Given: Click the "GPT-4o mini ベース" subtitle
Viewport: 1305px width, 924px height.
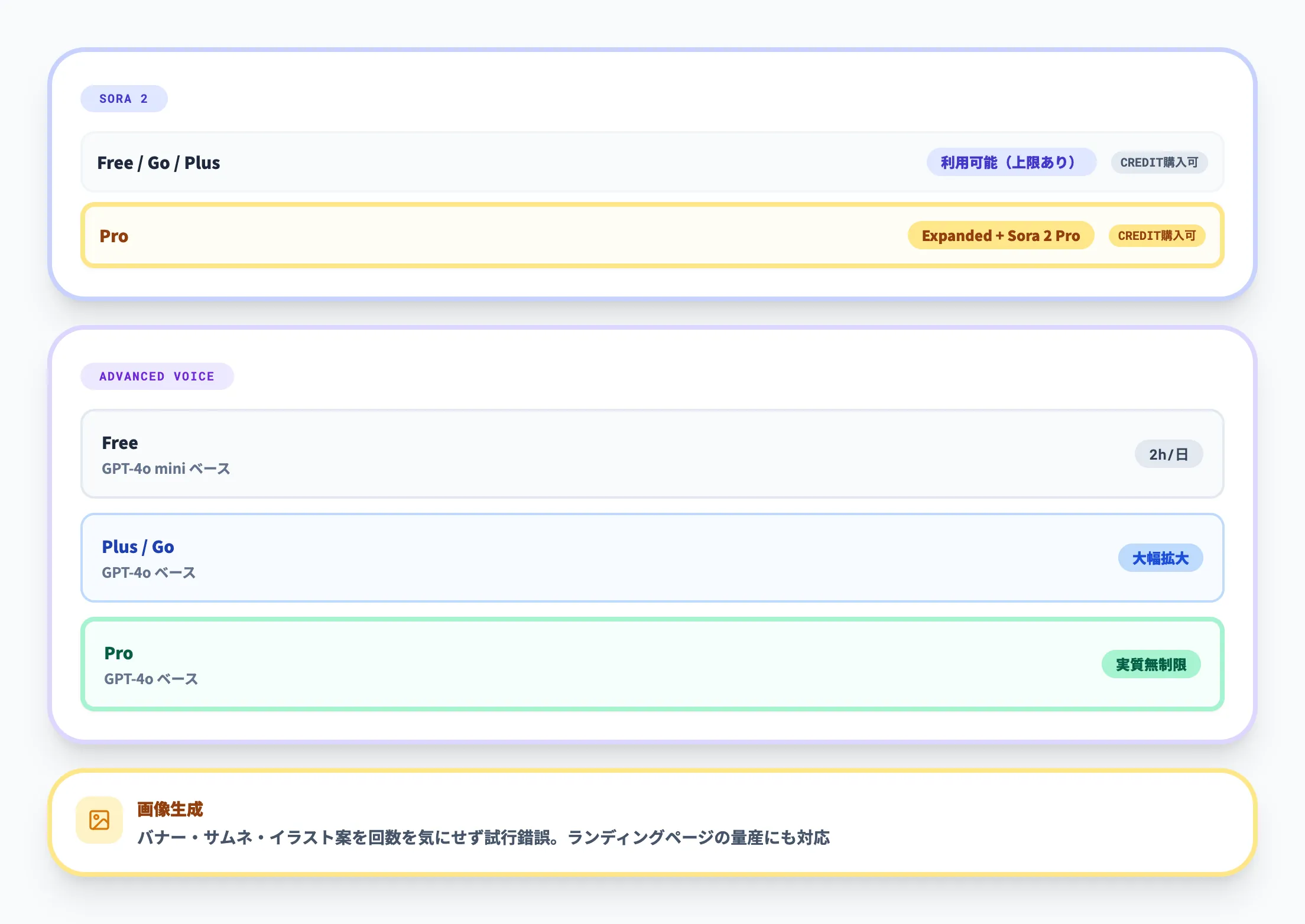Looking at the screenshot, I should [166, 468].
